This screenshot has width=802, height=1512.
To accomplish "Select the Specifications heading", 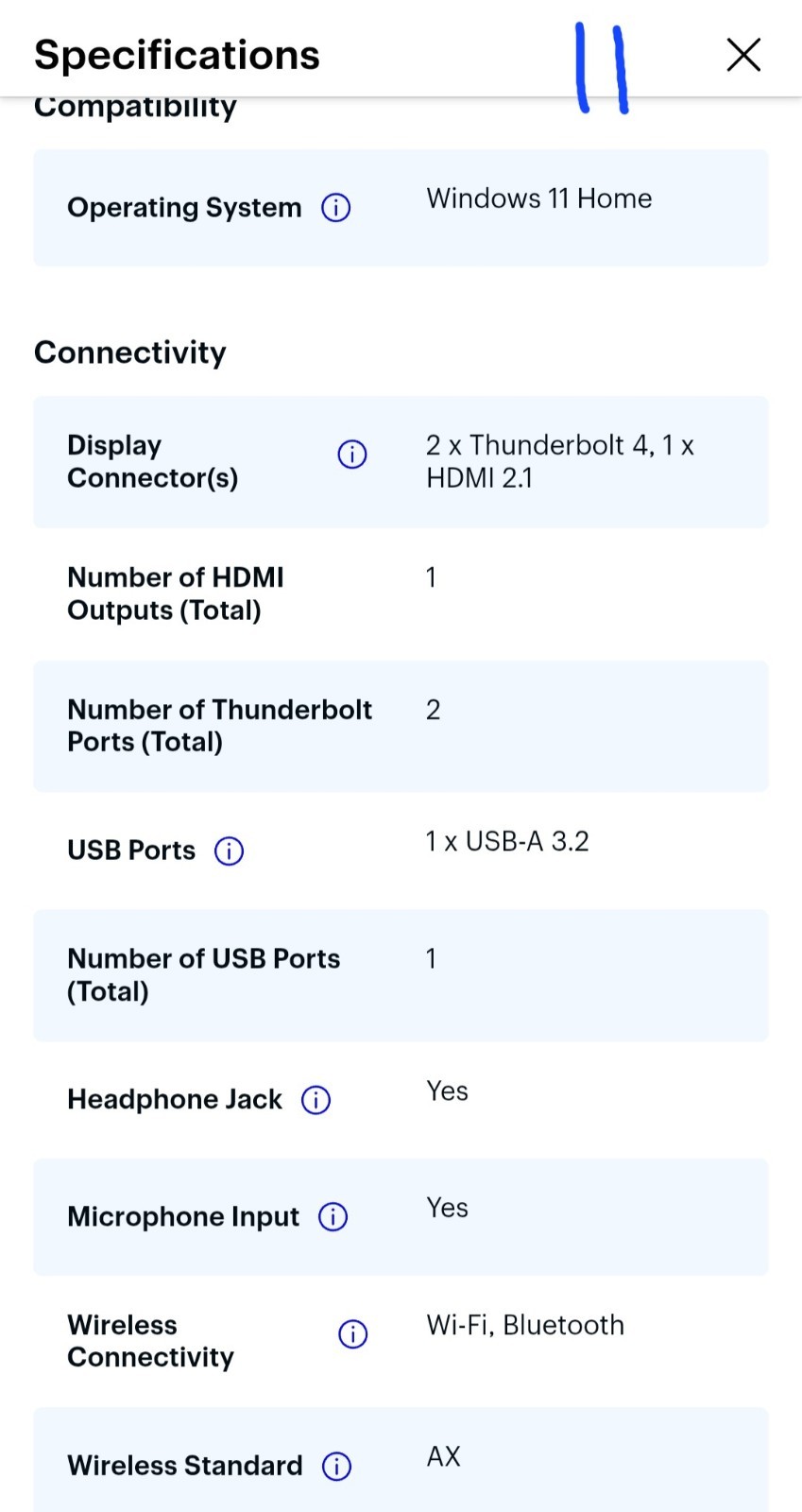I will 178,55.
